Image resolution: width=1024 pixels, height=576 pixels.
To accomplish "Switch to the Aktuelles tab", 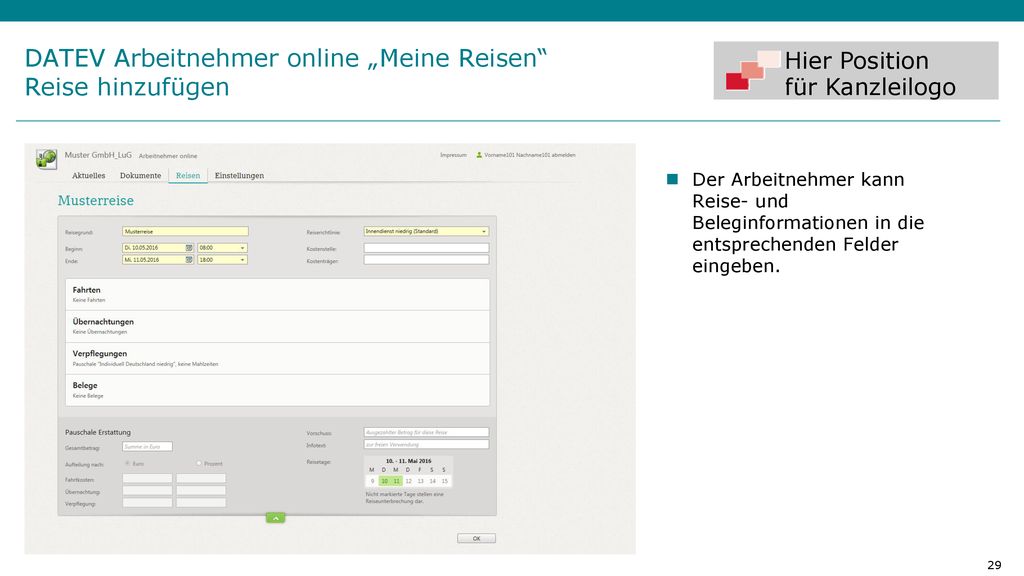I will click(x=89, y=176).
